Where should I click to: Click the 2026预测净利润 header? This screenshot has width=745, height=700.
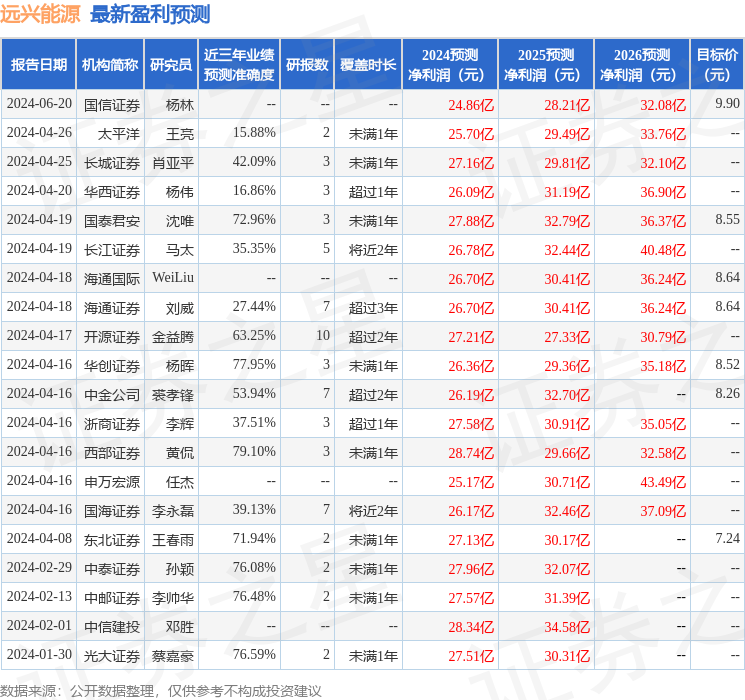click(642, 65)
